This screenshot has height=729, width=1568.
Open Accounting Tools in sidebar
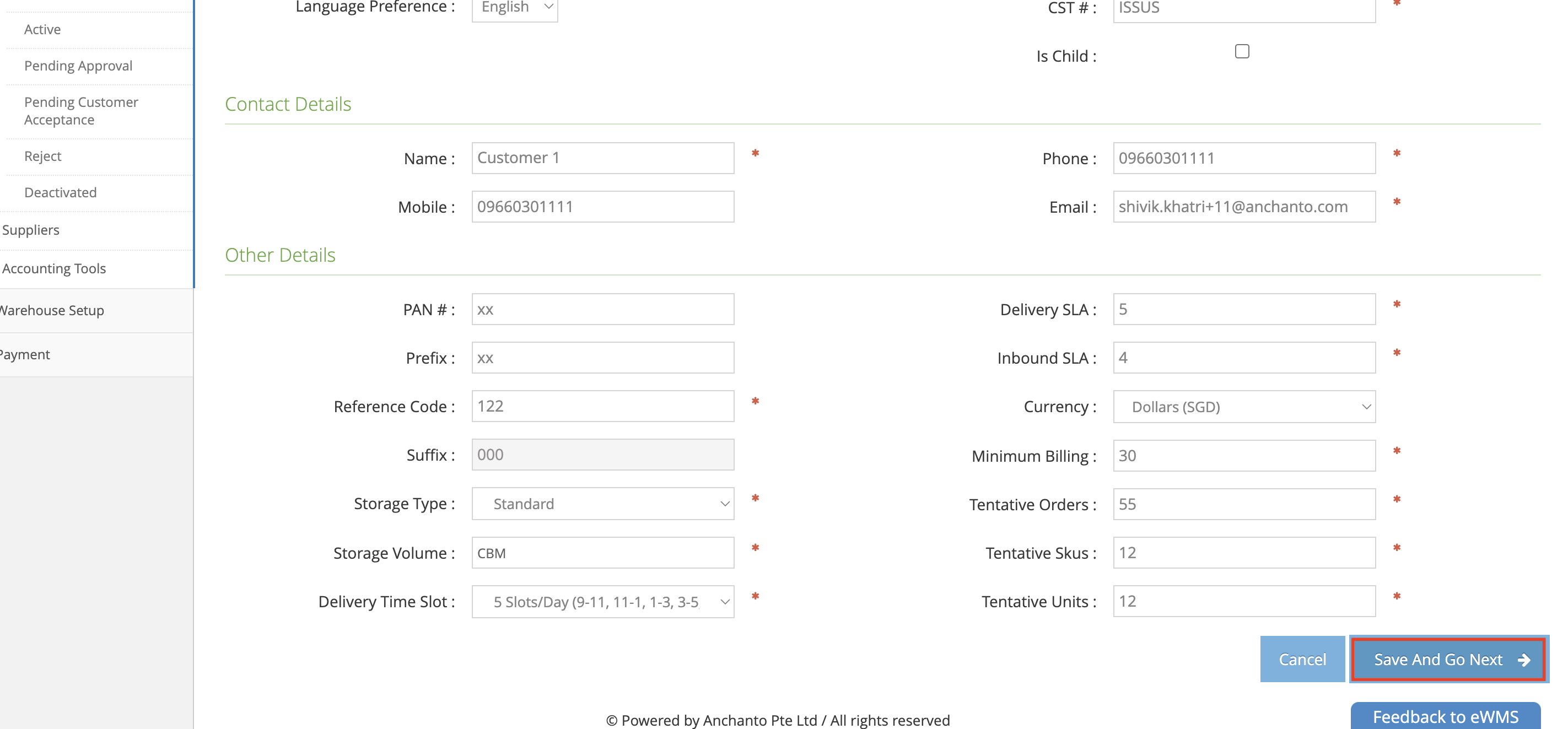click(x=54, y=268)
